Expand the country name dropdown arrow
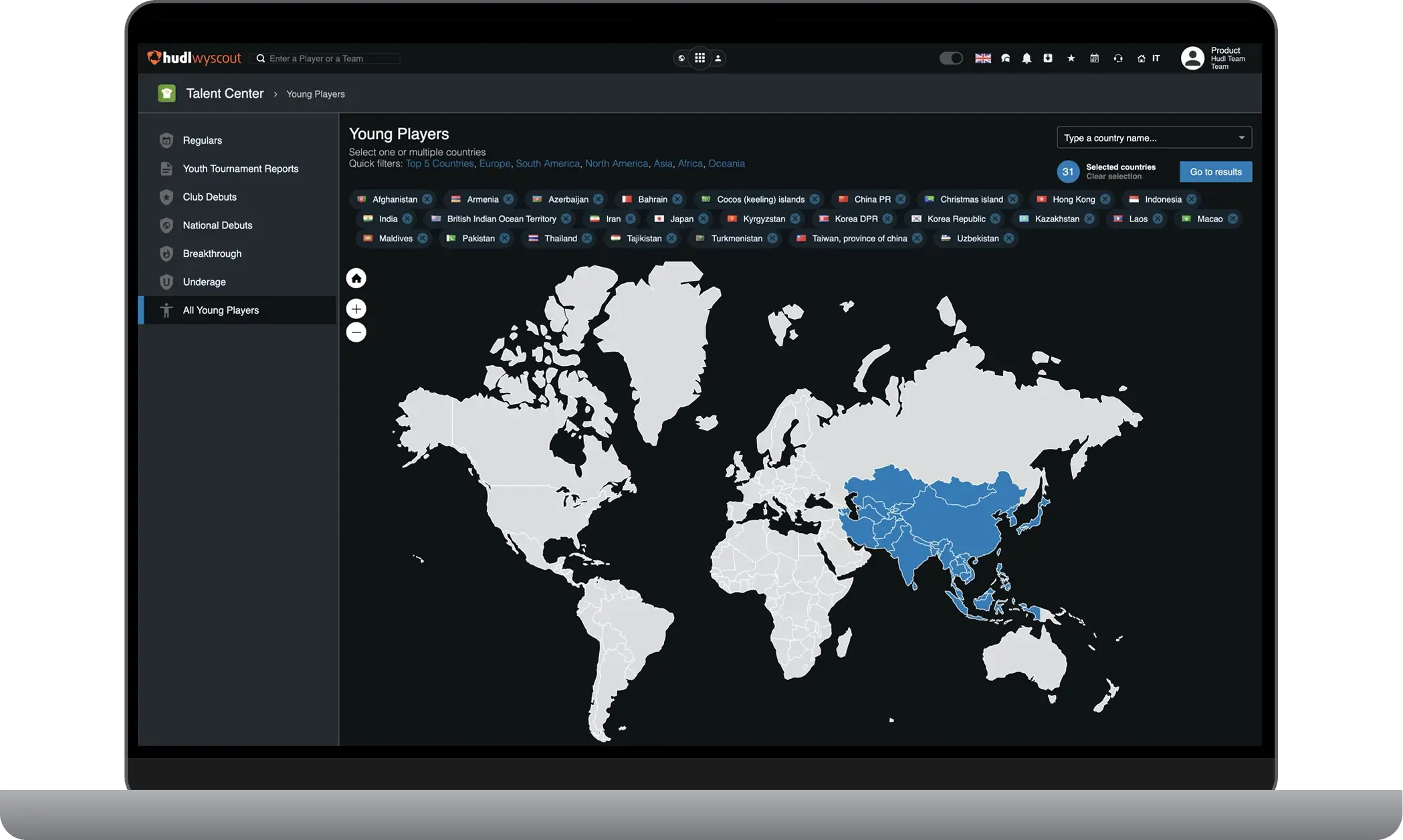1403x840 pixels. pyautogui.click(x=1241, y=138)
